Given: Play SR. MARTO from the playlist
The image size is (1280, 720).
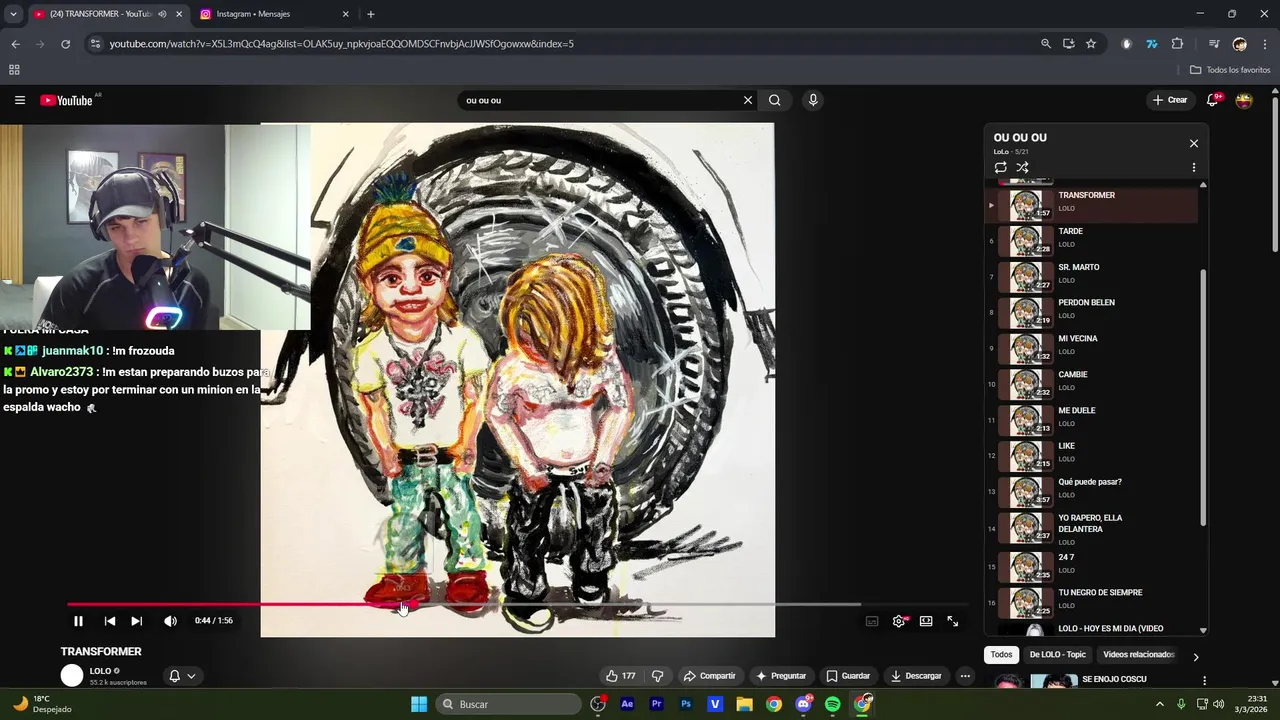Looking at the screenshot, I should pyautogui.click(x=1092, y=276).
